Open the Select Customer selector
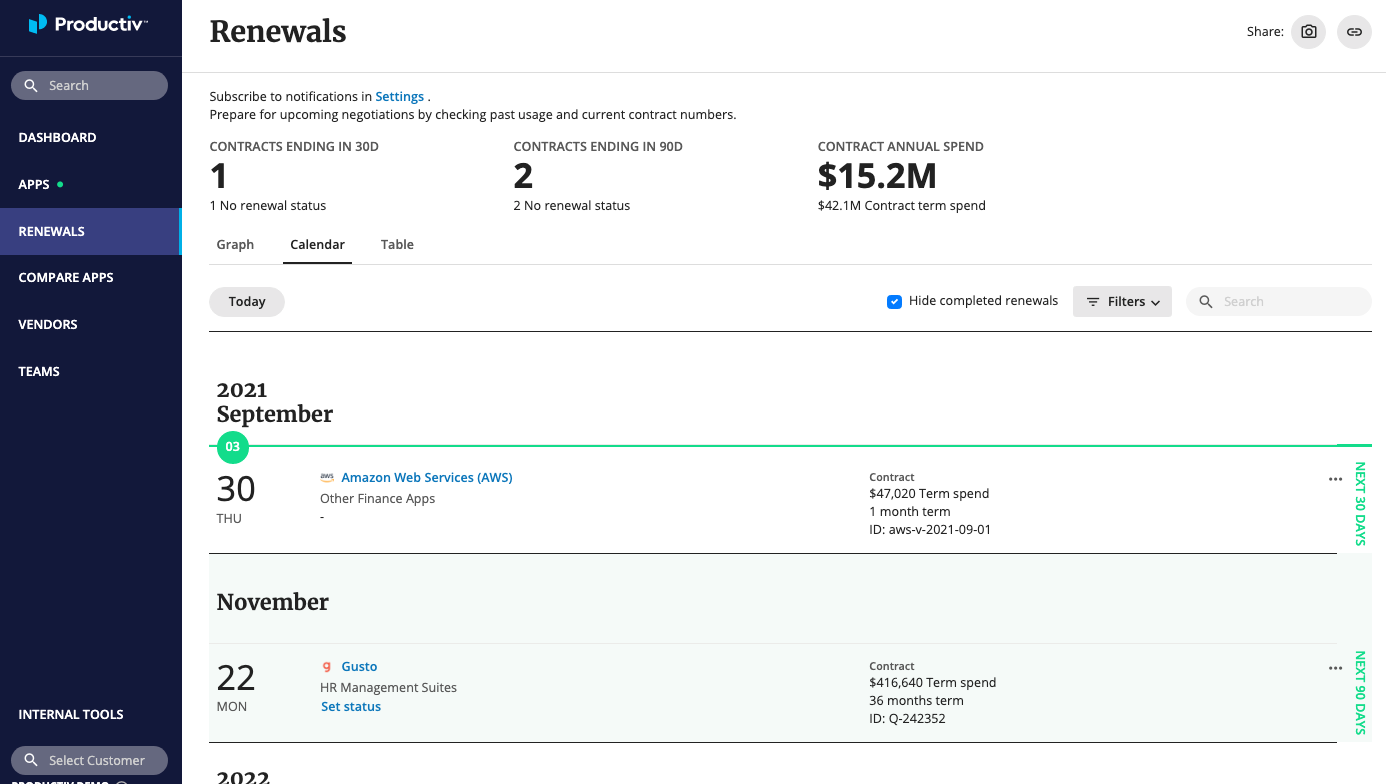Viewport: 1386px width, 784px height. coord(89,760)
